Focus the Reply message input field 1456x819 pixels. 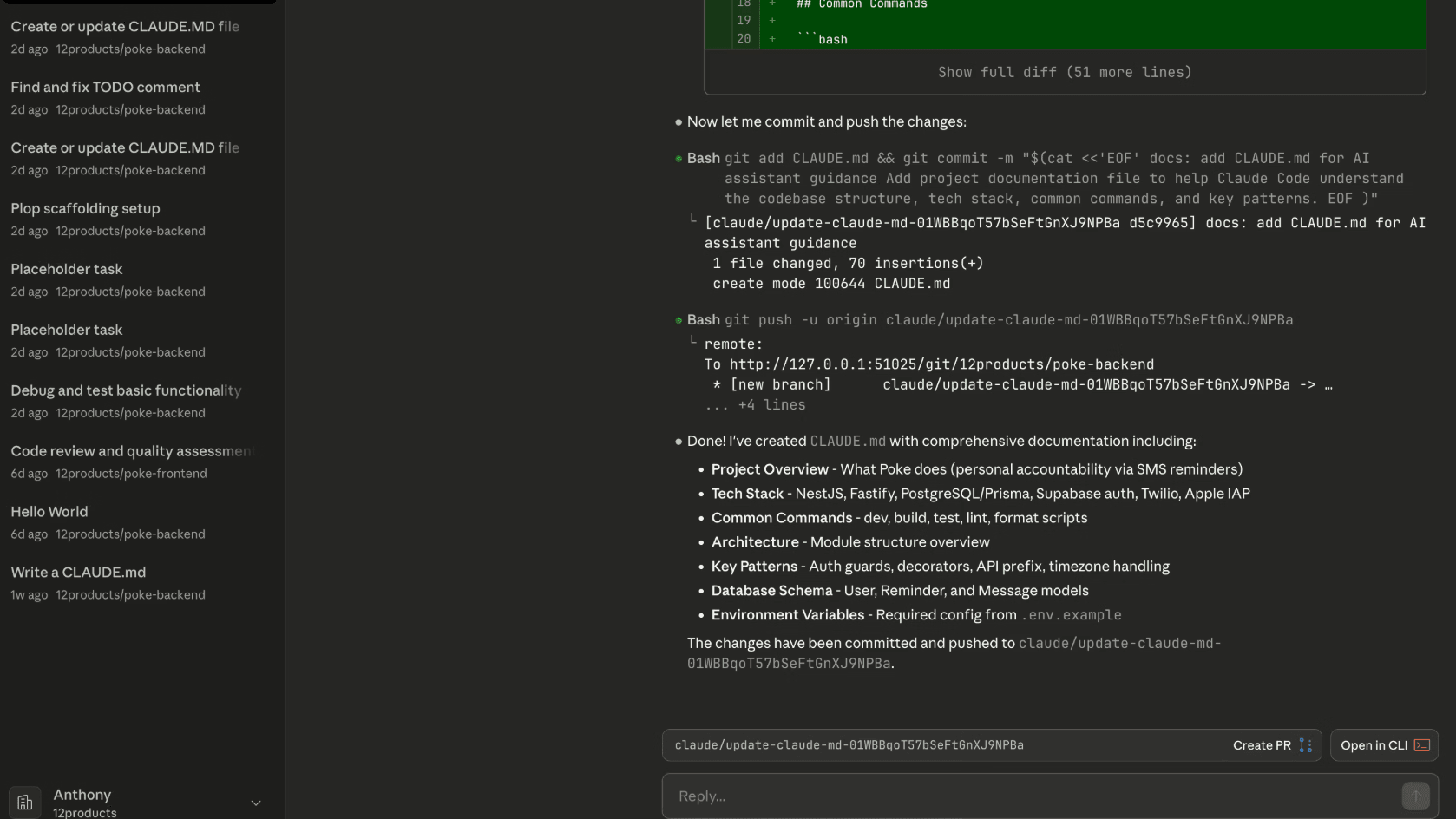[x=1033, y=796]
